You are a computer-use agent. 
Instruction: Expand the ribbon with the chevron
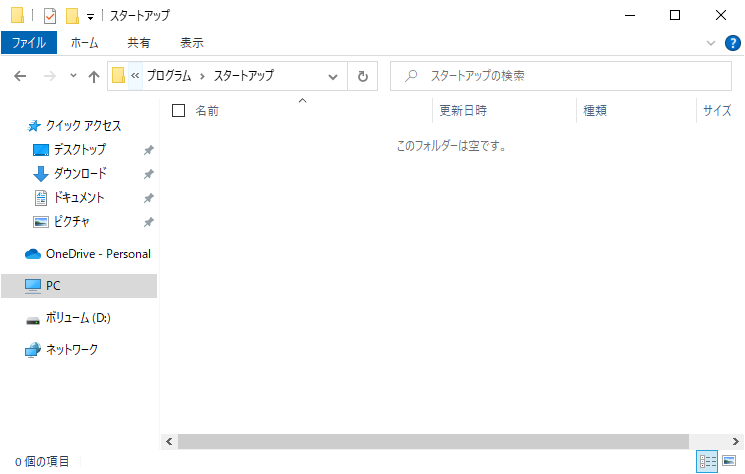(x=711, y=43)
